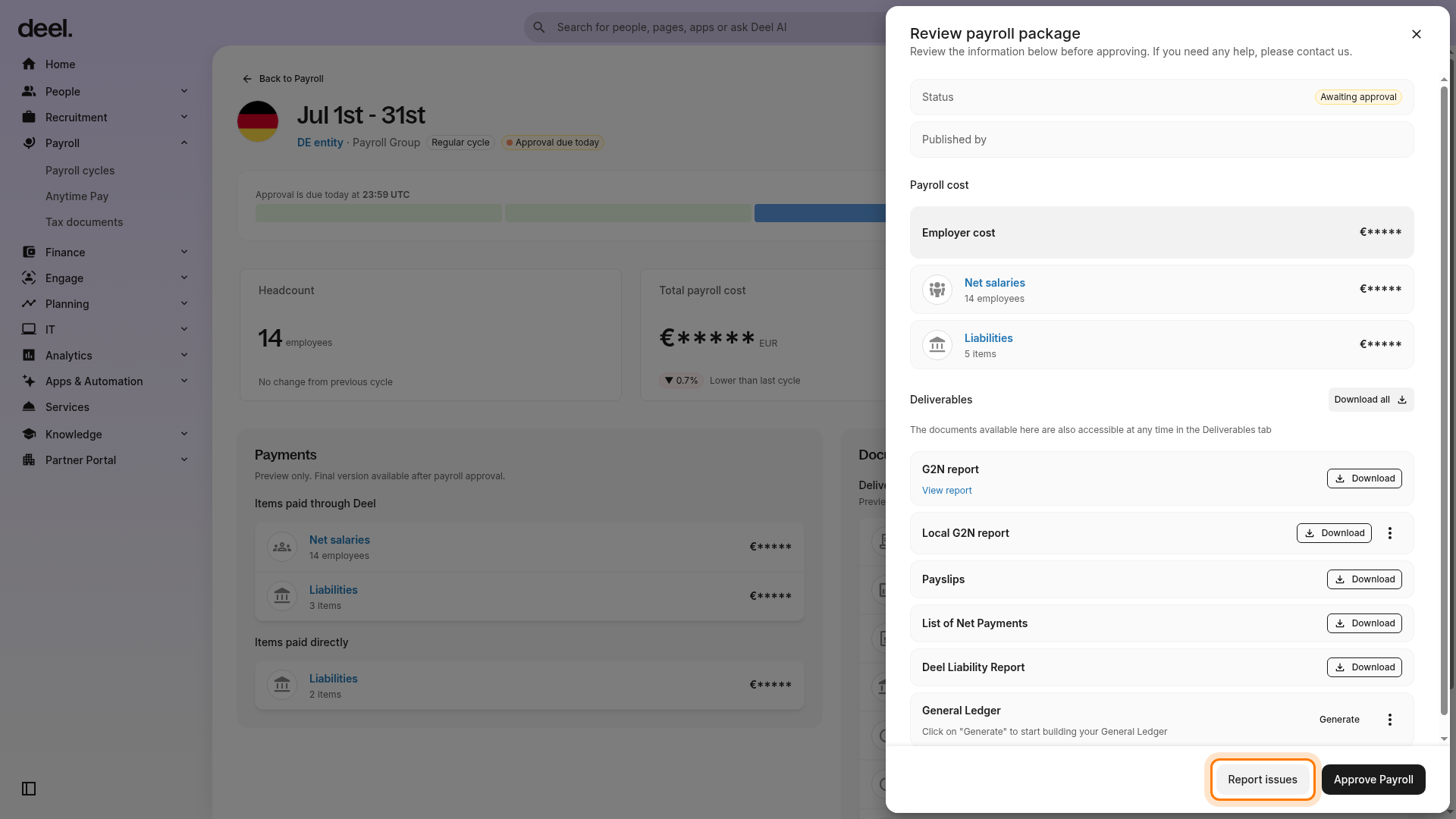Click the Payroll icon in sidebar
Image resolution: width=1456 pixels, height=819 pixels.
[x=29, y=143]
